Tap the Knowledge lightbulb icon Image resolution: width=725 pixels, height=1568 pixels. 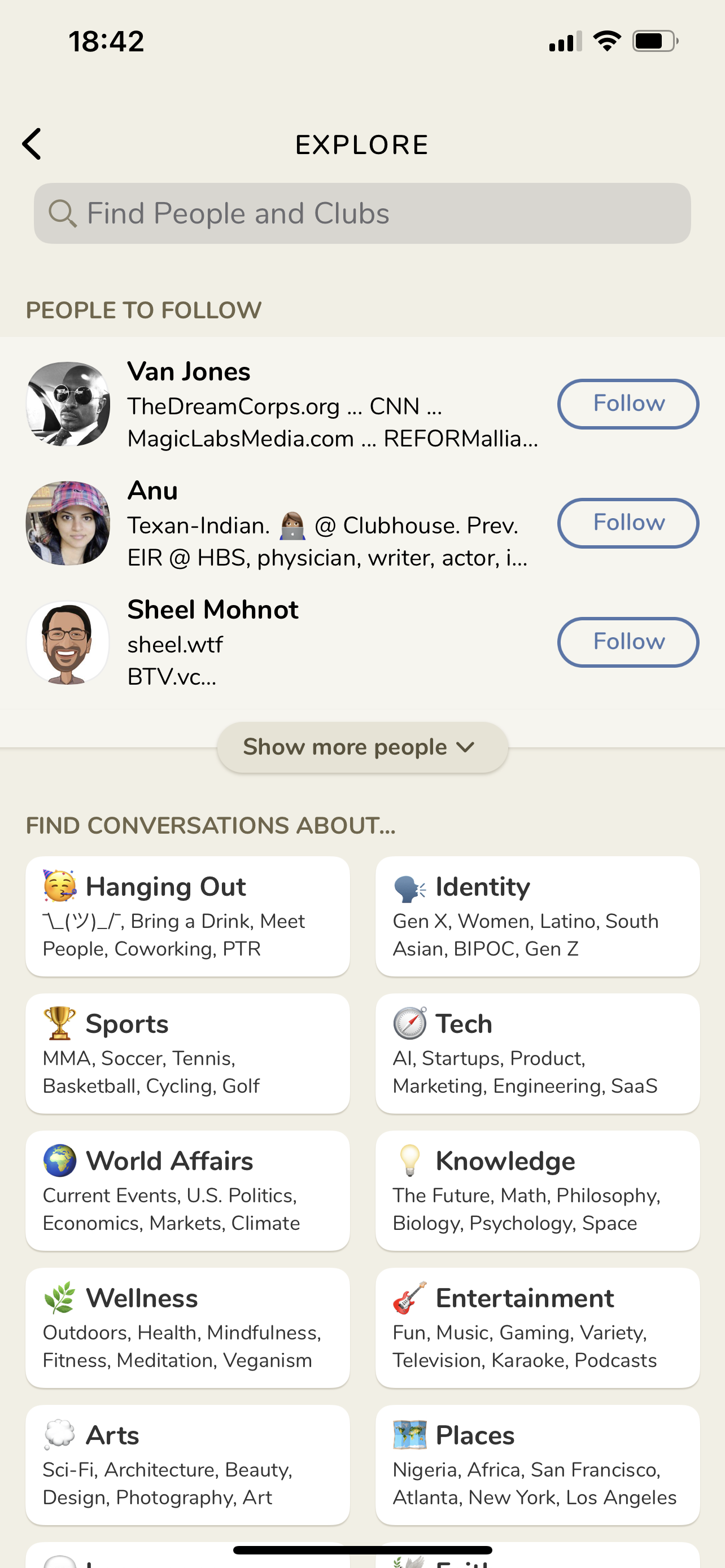410,1161
